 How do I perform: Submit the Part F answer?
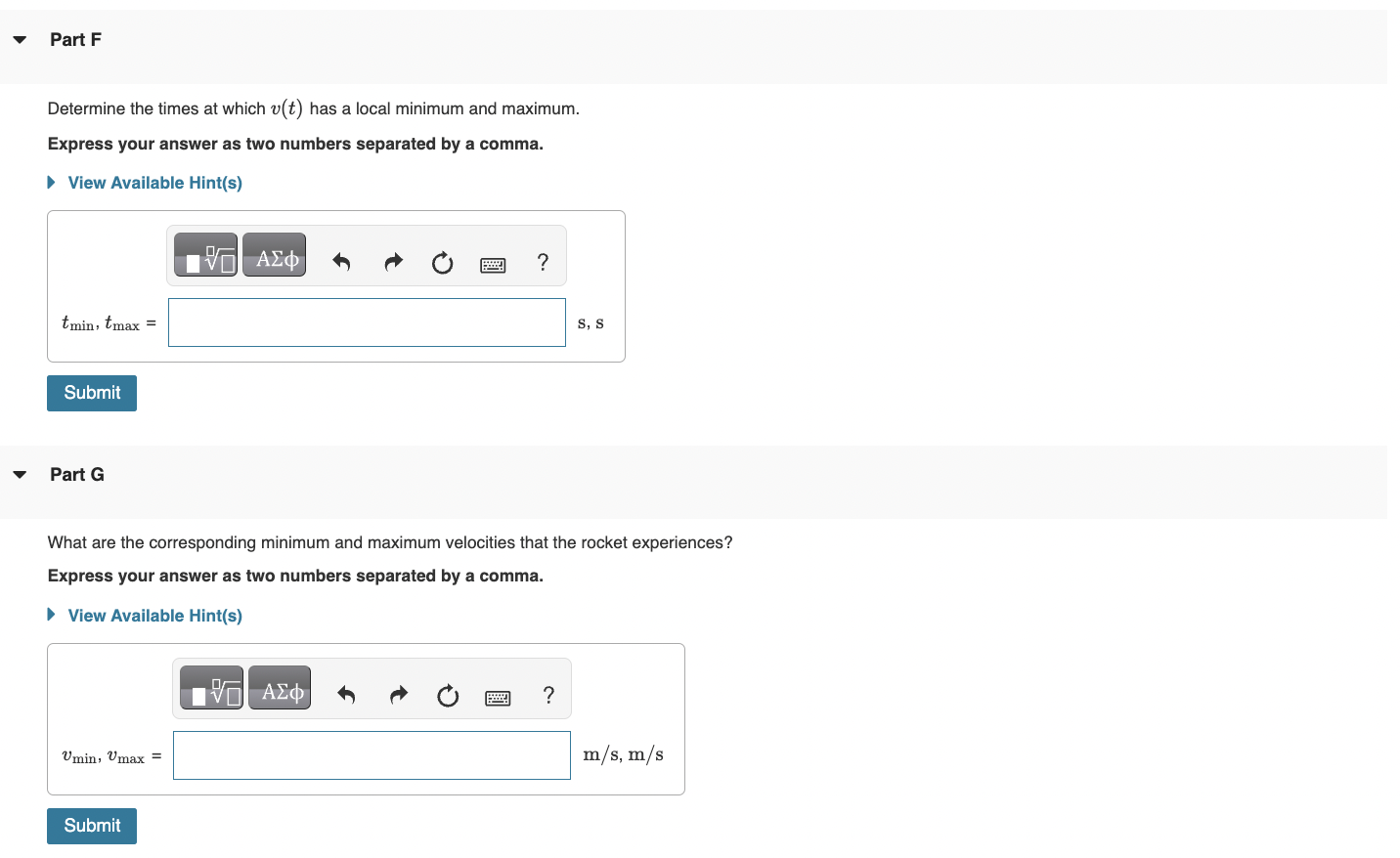(91, 393)
